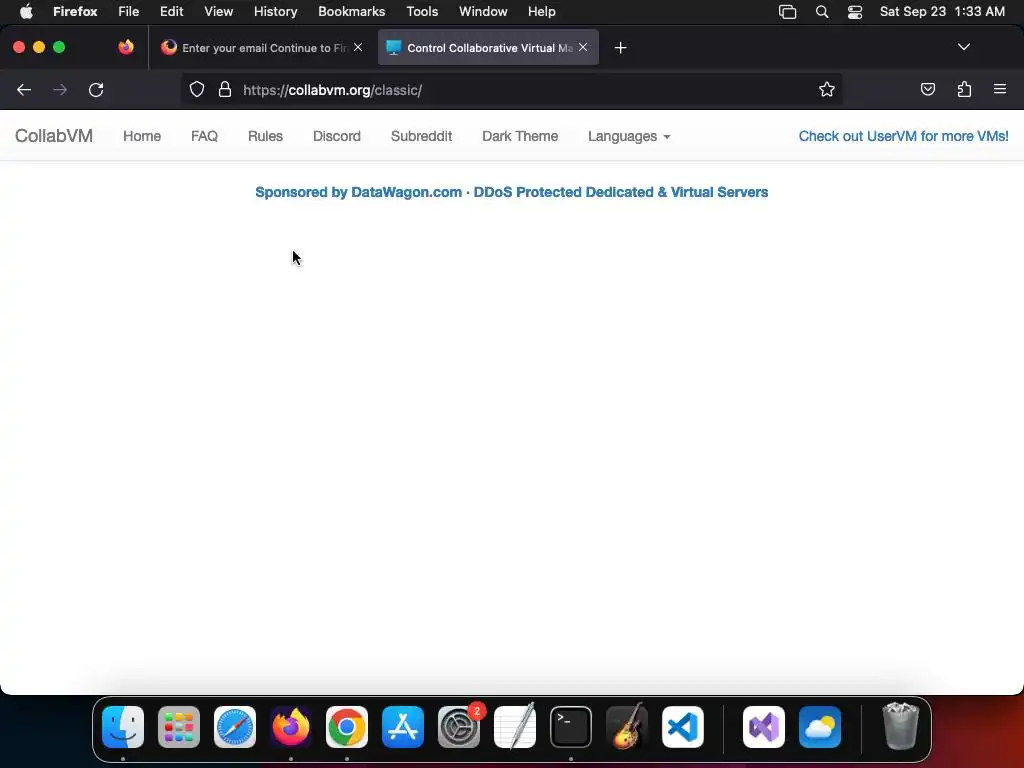Image resolution: width=1024 pixels, height=768 pixels.
Task: Open the File menu
Action: tap(129, 12)
